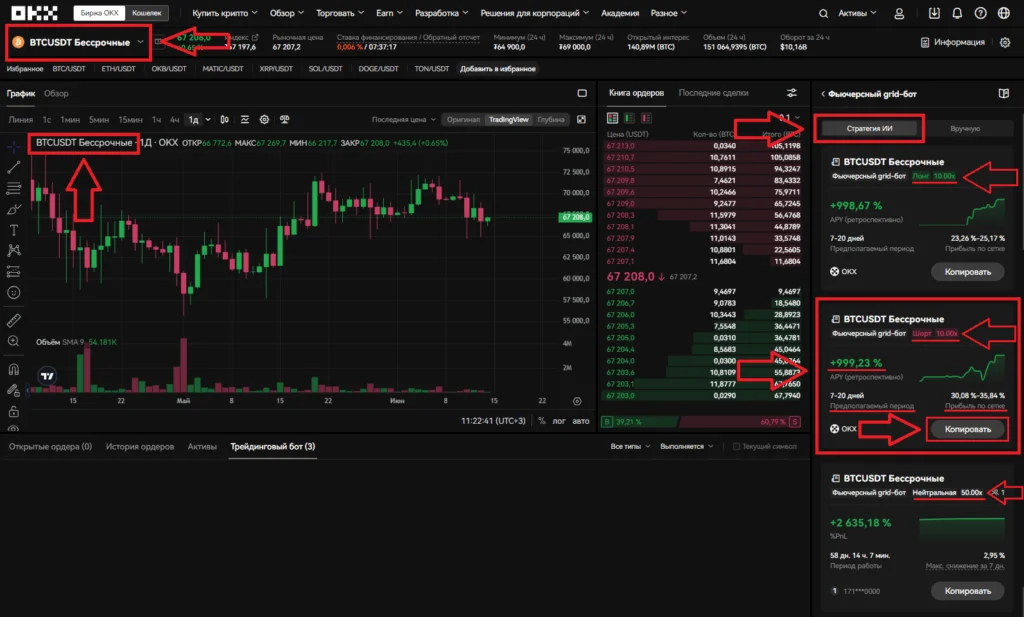Open the notifications bell

[957, 13]
